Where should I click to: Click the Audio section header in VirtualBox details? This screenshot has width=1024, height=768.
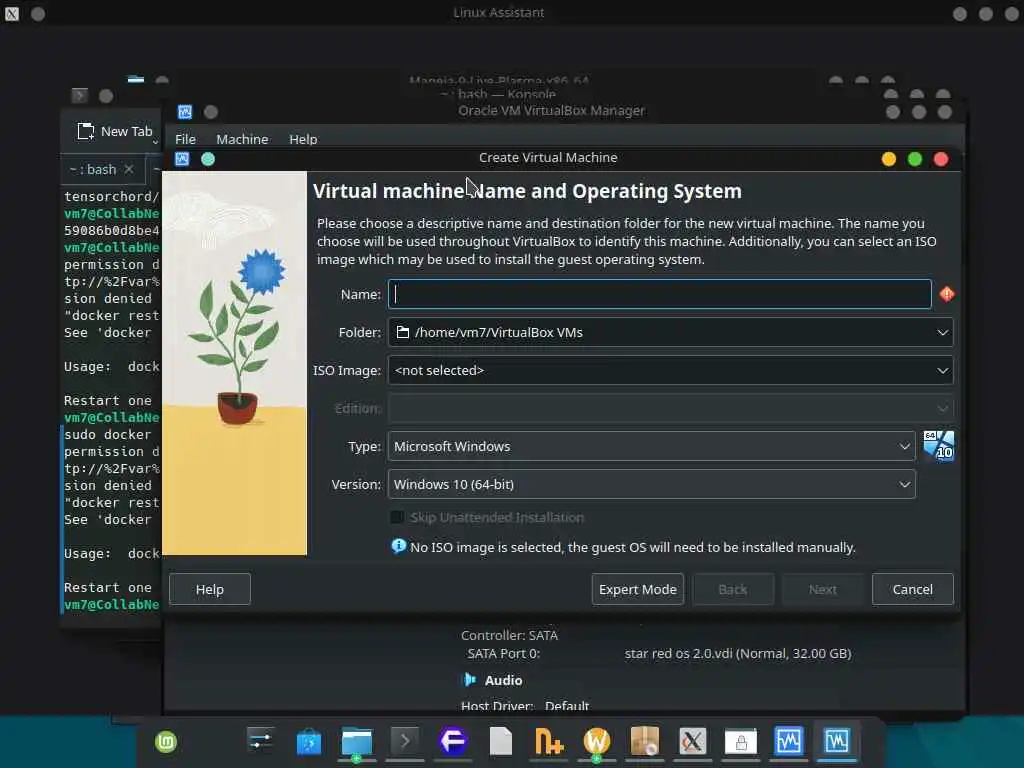(x=504, y=680)
